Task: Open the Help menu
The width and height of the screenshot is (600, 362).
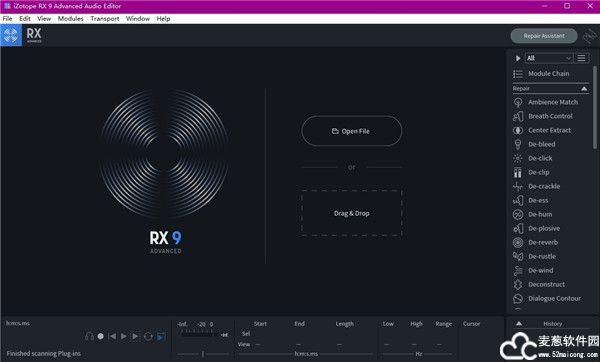Action: point(163,18)
